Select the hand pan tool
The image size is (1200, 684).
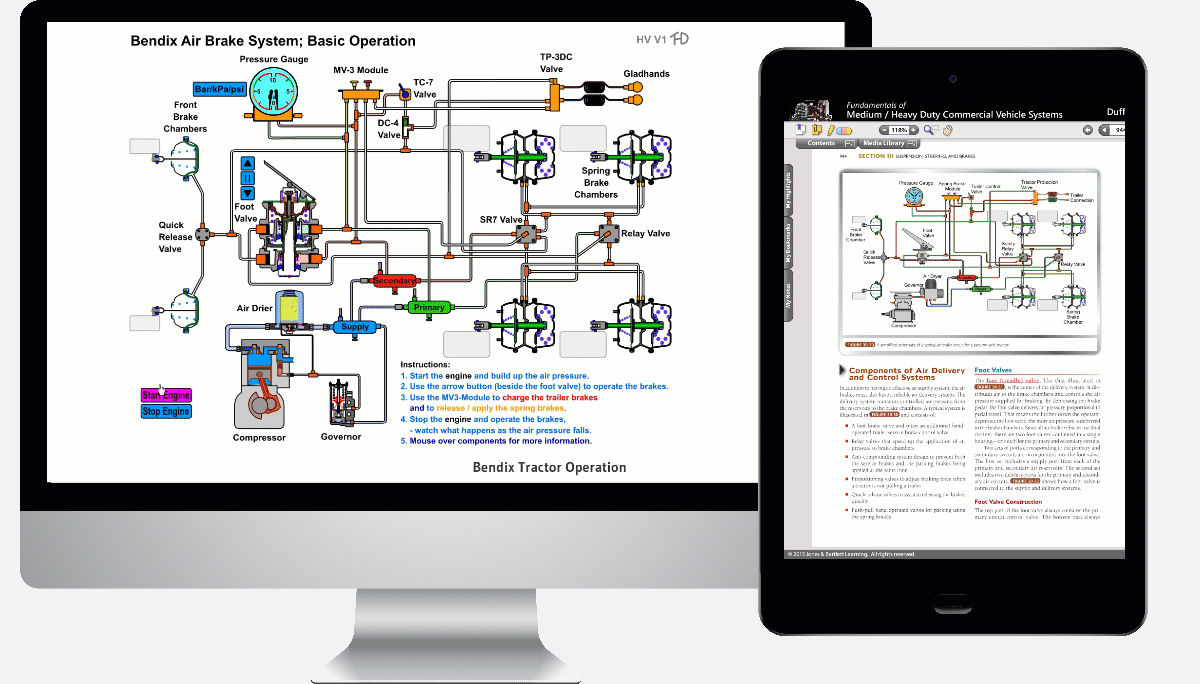tap(946, 130)
